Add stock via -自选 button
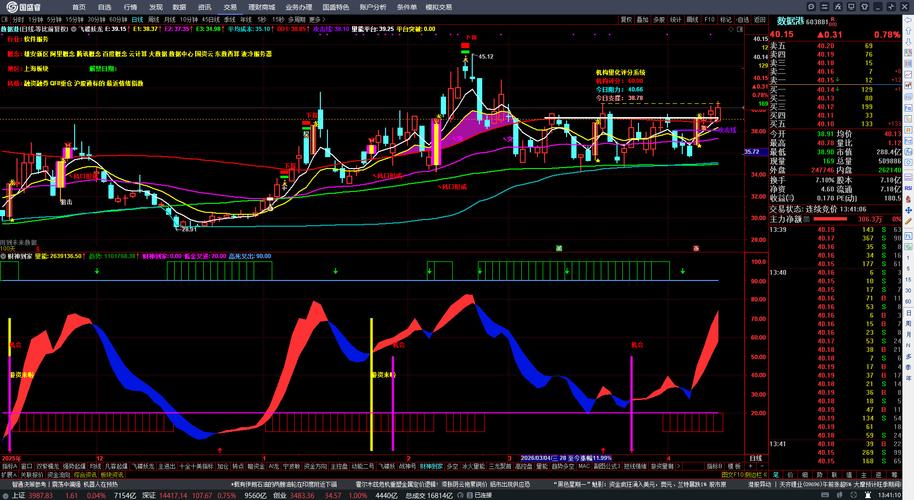The height and width of the screenshot is (500, 914). (742, 19)
